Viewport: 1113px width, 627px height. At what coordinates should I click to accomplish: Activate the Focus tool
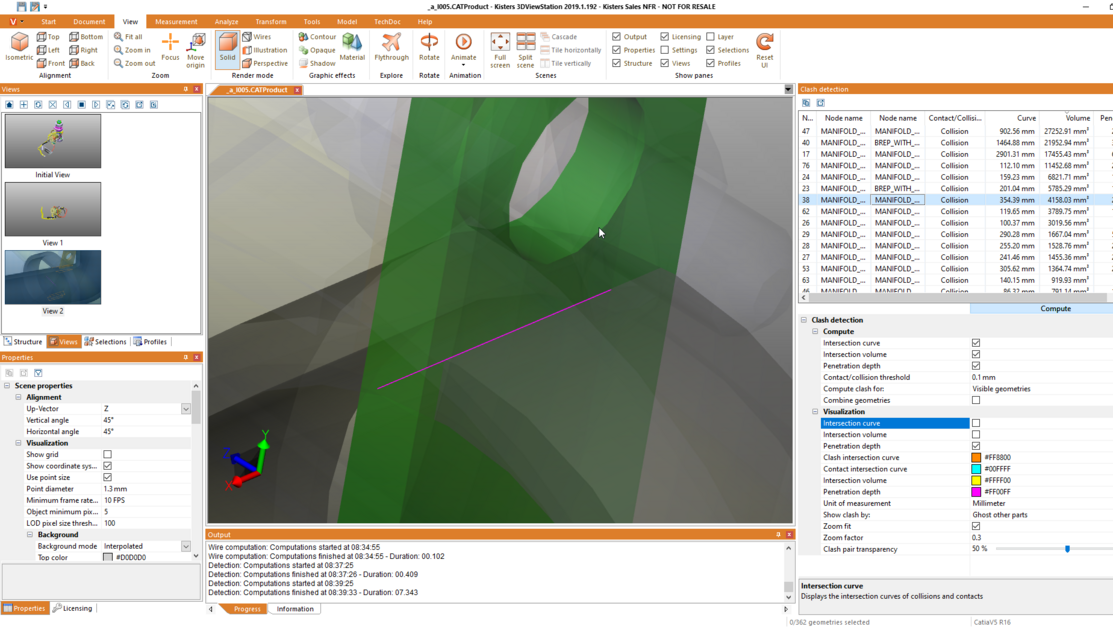(x=170, y=47)
